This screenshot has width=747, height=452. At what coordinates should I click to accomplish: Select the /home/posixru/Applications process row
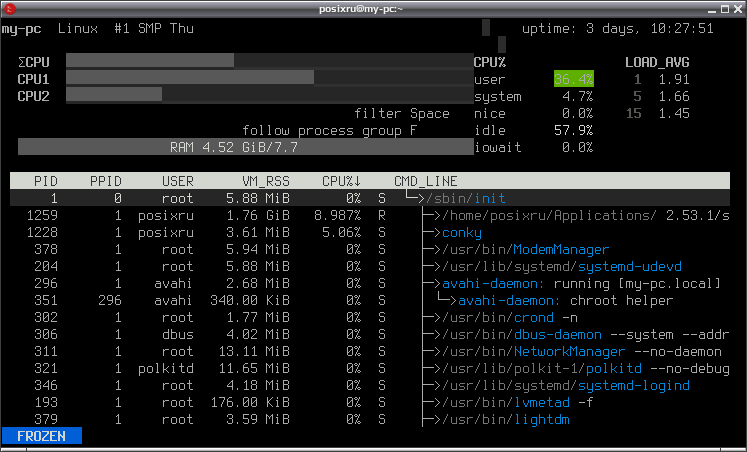[370, 215]
